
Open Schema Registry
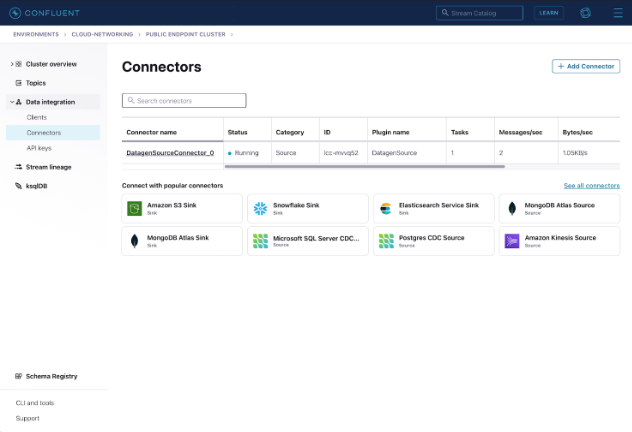click(52, 376)
